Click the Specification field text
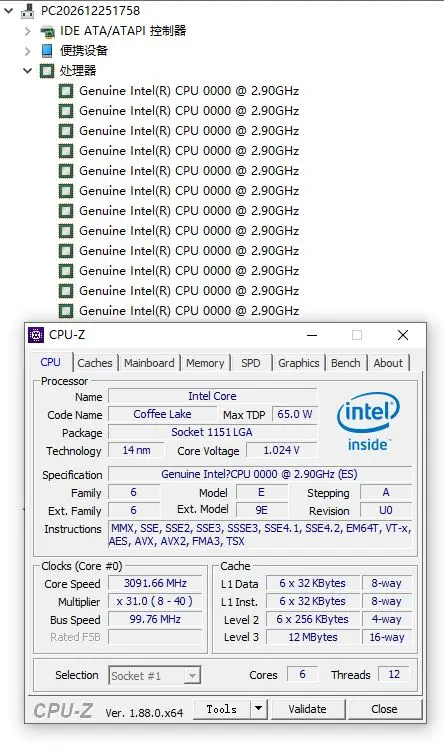This screenshot has height=747, width=444. coord(260,474)
